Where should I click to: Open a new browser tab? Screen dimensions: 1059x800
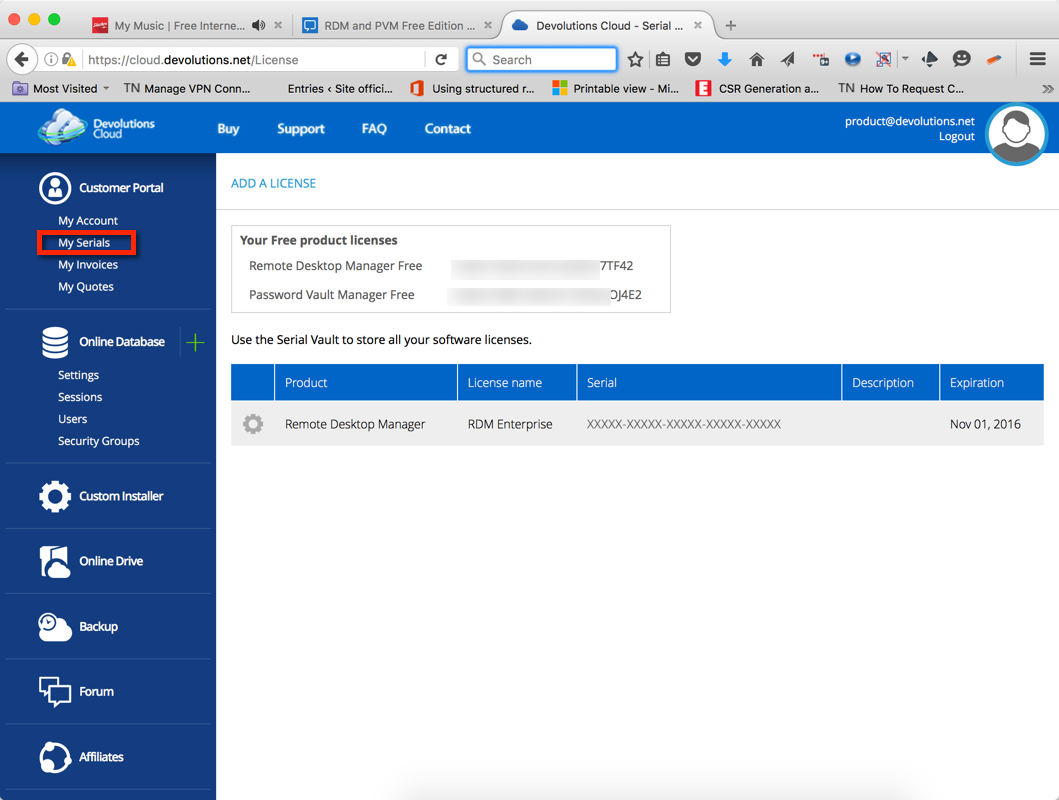tap(731, 26)
